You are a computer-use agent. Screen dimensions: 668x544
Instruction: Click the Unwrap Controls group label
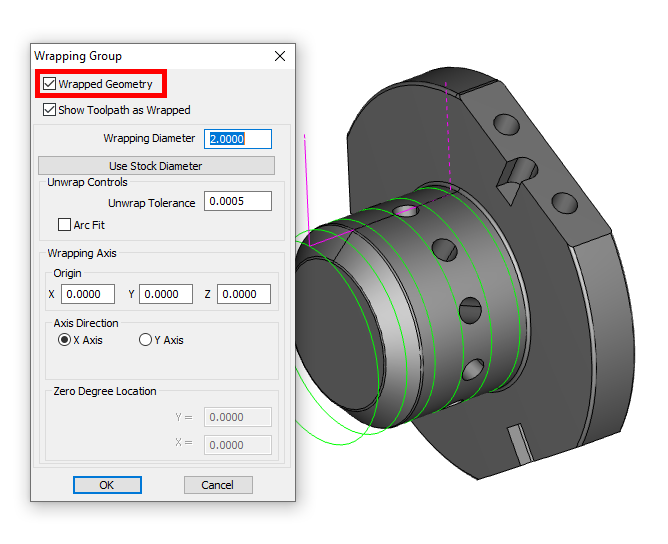[x=87, y=182]
